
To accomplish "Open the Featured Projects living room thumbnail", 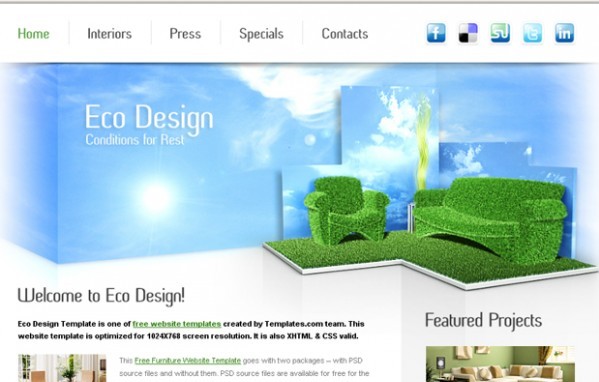I will click(500, 364).
